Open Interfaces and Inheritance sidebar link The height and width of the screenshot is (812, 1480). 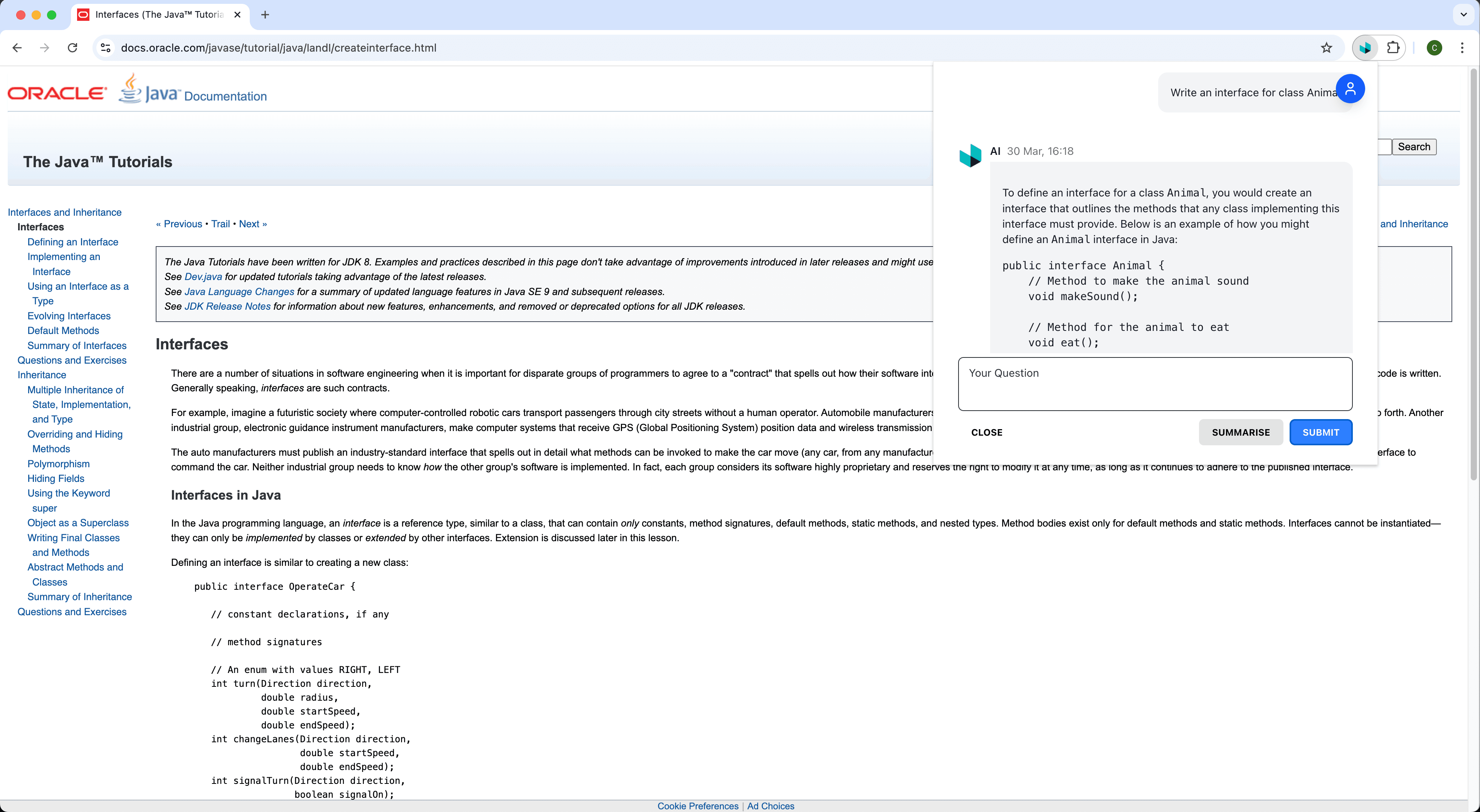(x=64, y=213)
